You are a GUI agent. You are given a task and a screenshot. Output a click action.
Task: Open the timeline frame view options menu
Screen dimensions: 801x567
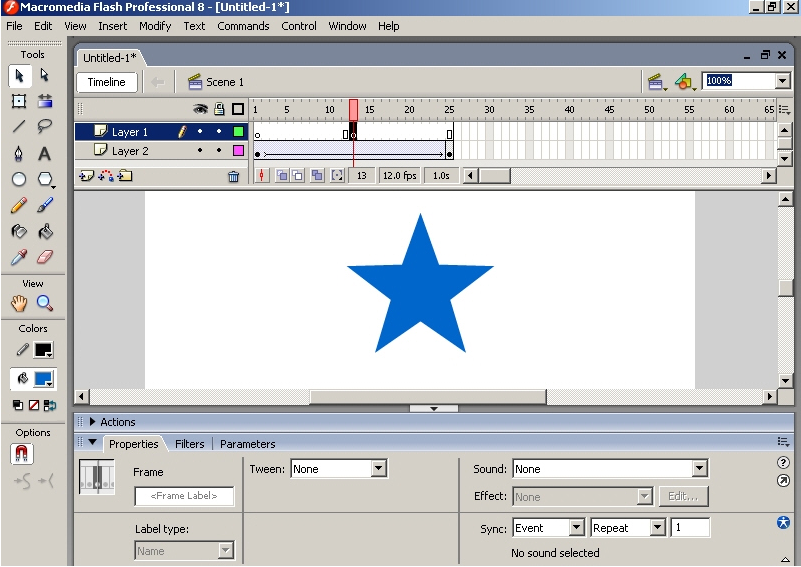(x=784, y=109)
